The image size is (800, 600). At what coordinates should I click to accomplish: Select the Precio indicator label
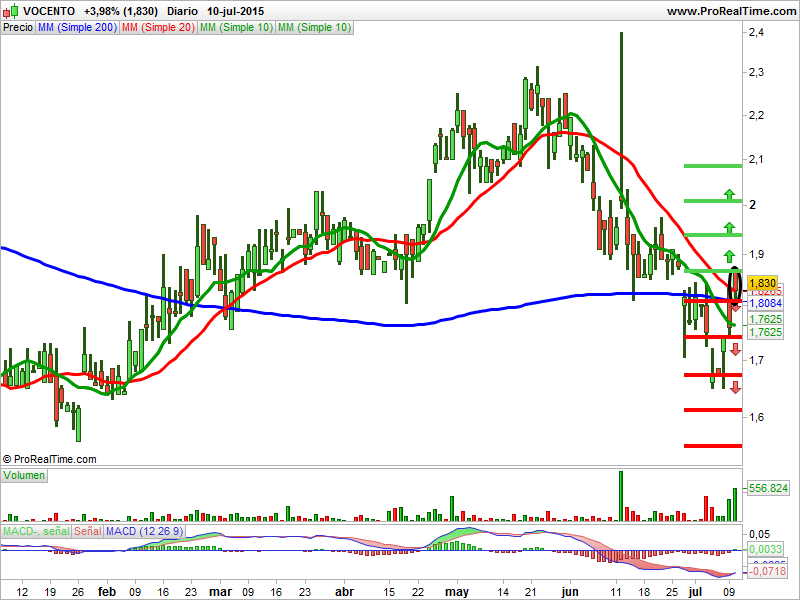(x=18, y=28)
